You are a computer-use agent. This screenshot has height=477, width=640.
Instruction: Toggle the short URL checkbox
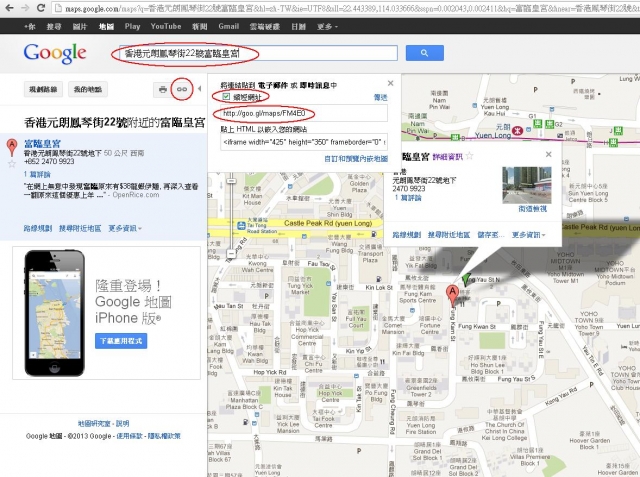(x=225, y=97)
